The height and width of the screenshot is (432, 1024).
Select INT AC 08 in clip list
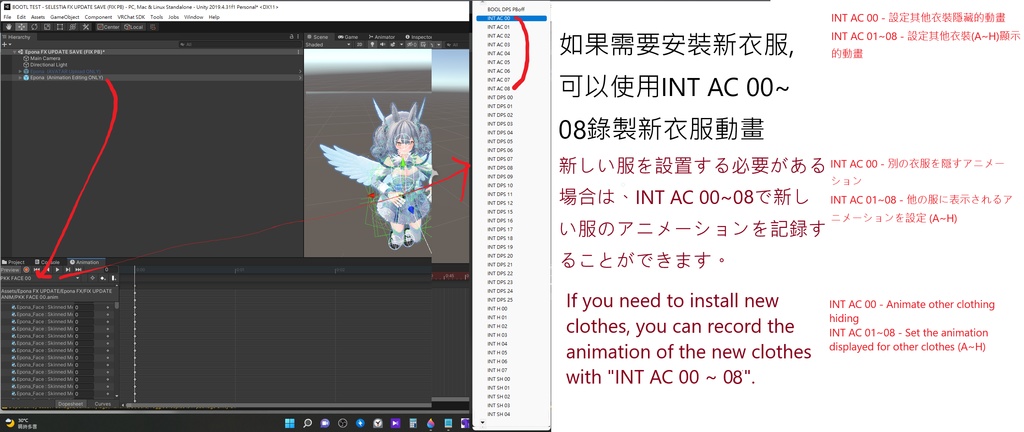(x=500, y=88)
